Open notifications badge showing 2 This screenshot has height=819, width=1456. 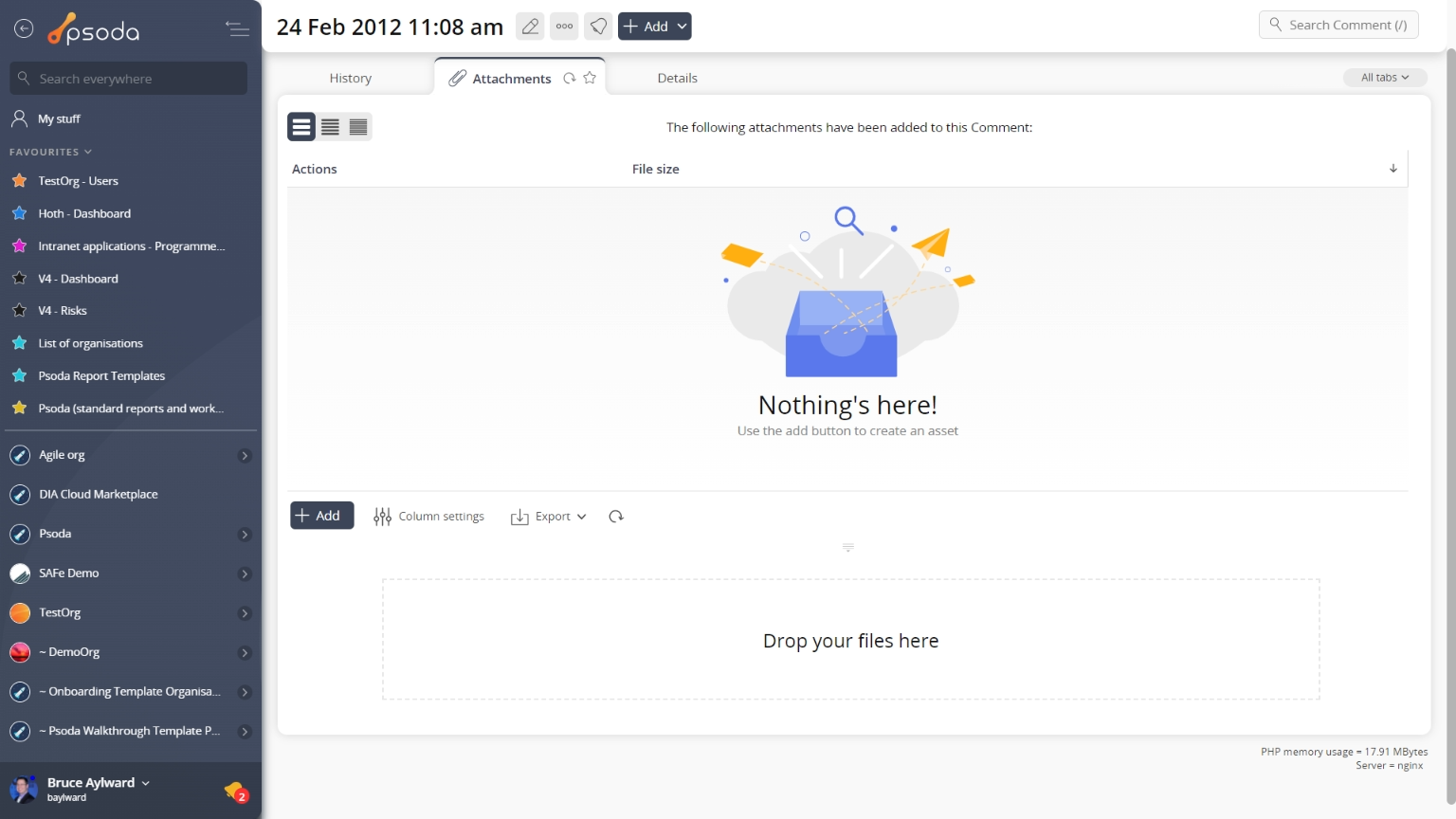click(236, 791)
